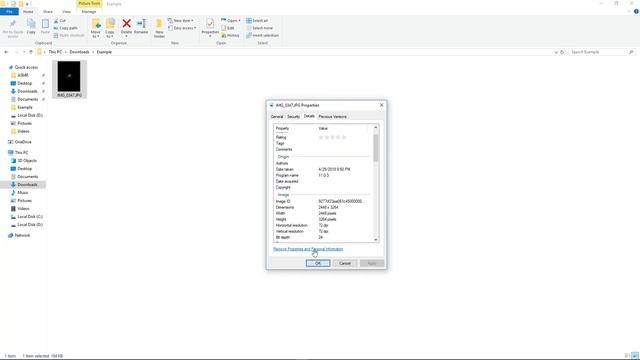Switch to Security tab in Properties dialog
640x360 pixels.
click(x=293, y=117)
